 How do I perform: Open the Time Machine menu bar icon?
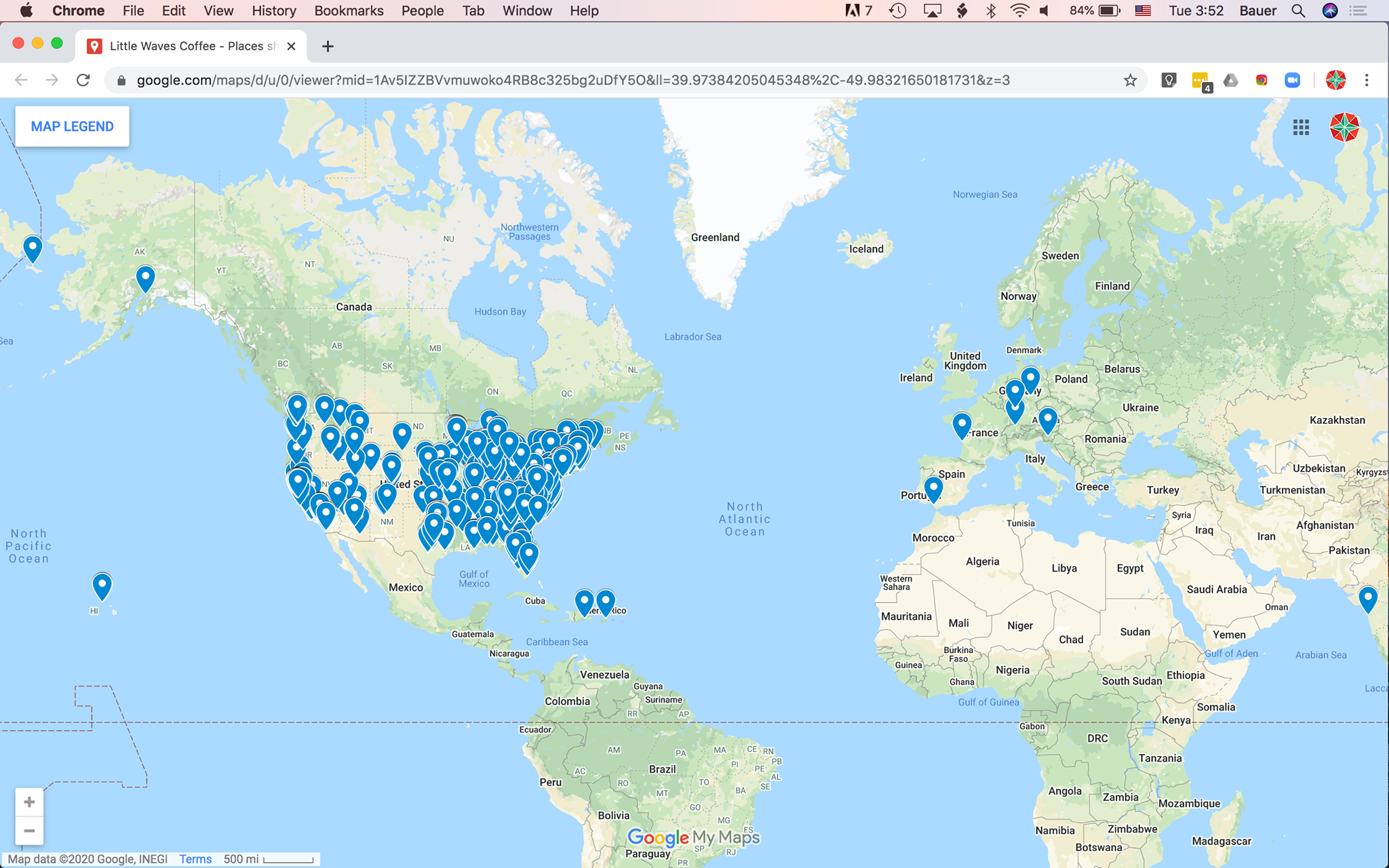click(898, 11)
